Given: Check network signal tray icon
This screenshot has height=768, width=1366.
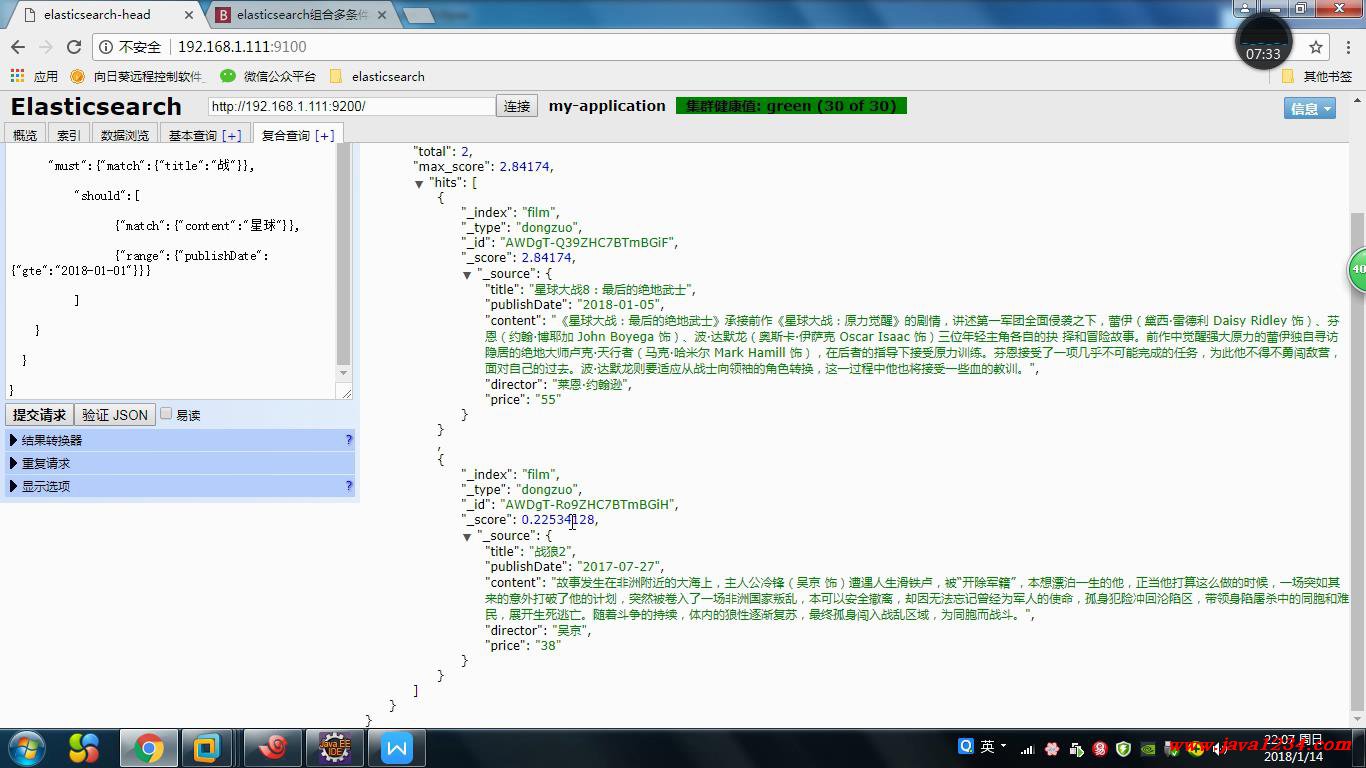Looking at the screenshot, I should [1027, 749].
